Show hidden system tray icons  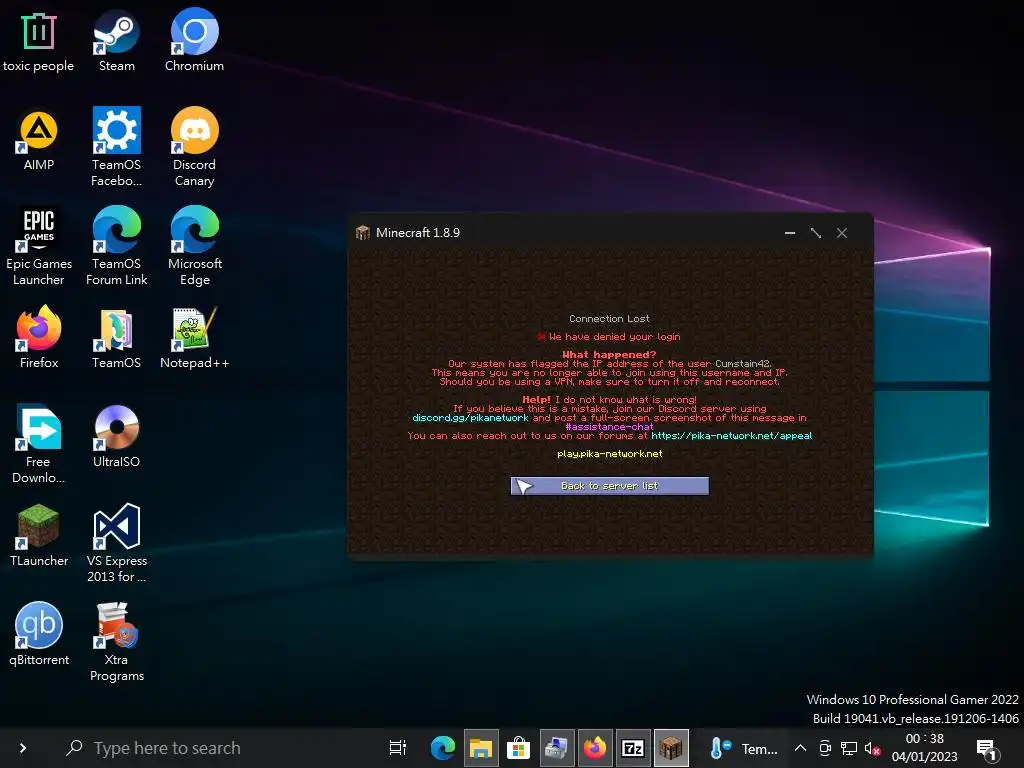click(x=800, y=748)
